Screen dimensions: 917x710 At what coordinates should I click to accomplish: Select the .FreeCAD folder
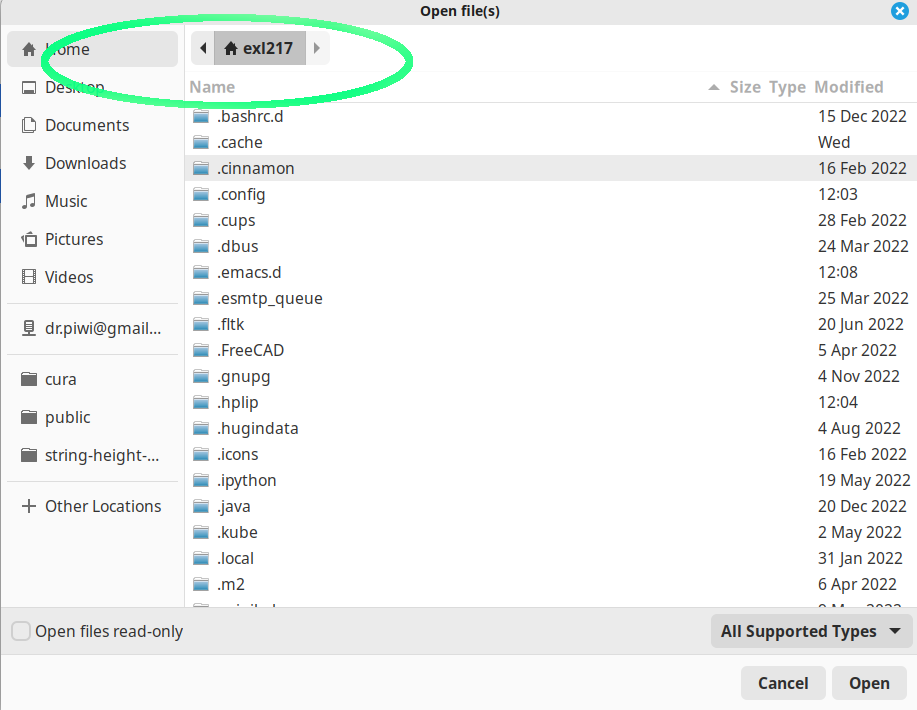(550, 350)
